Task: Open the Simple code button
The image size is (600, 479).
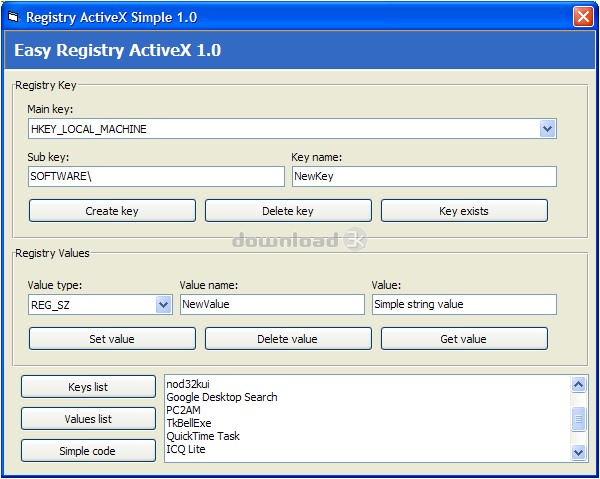Action: click(88, 451)
